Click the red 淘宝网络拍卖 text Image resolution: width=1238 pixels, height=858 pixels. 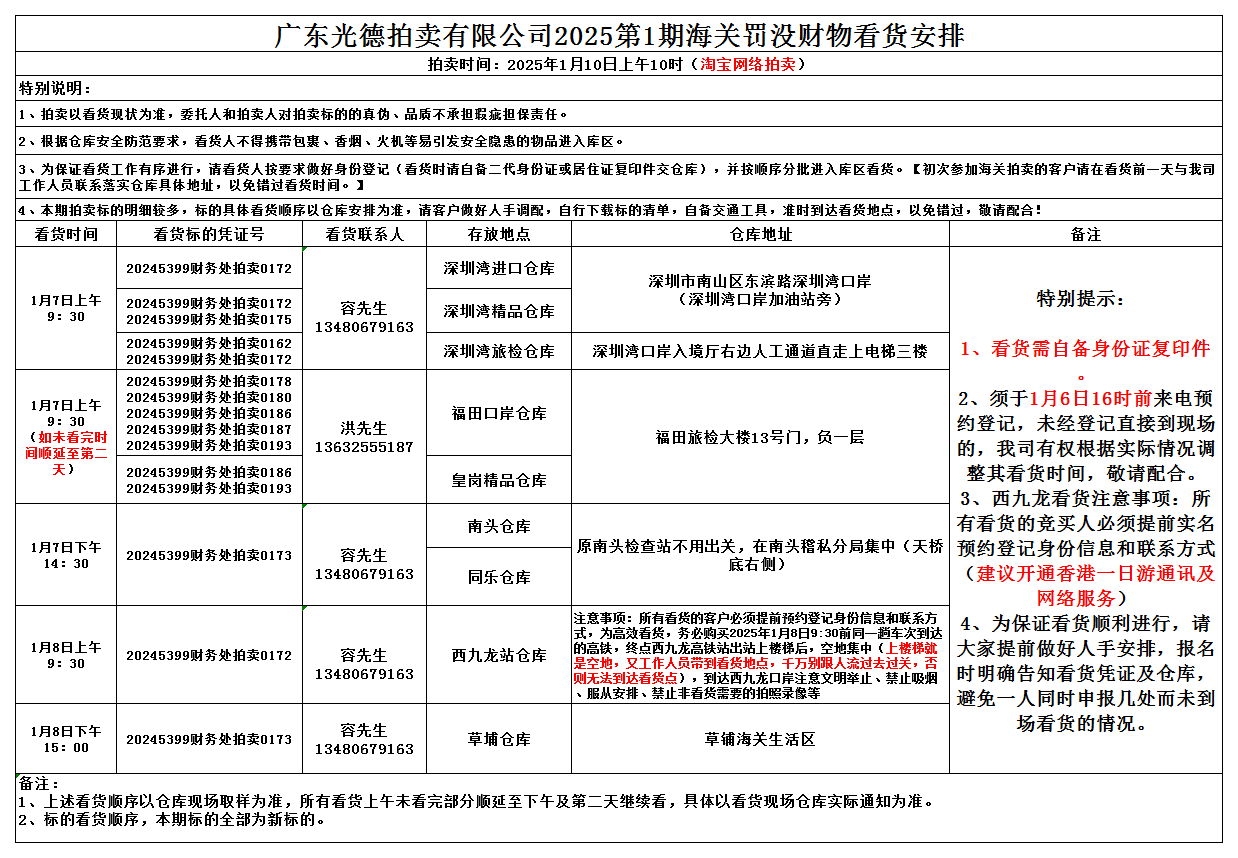pos(748,64)
